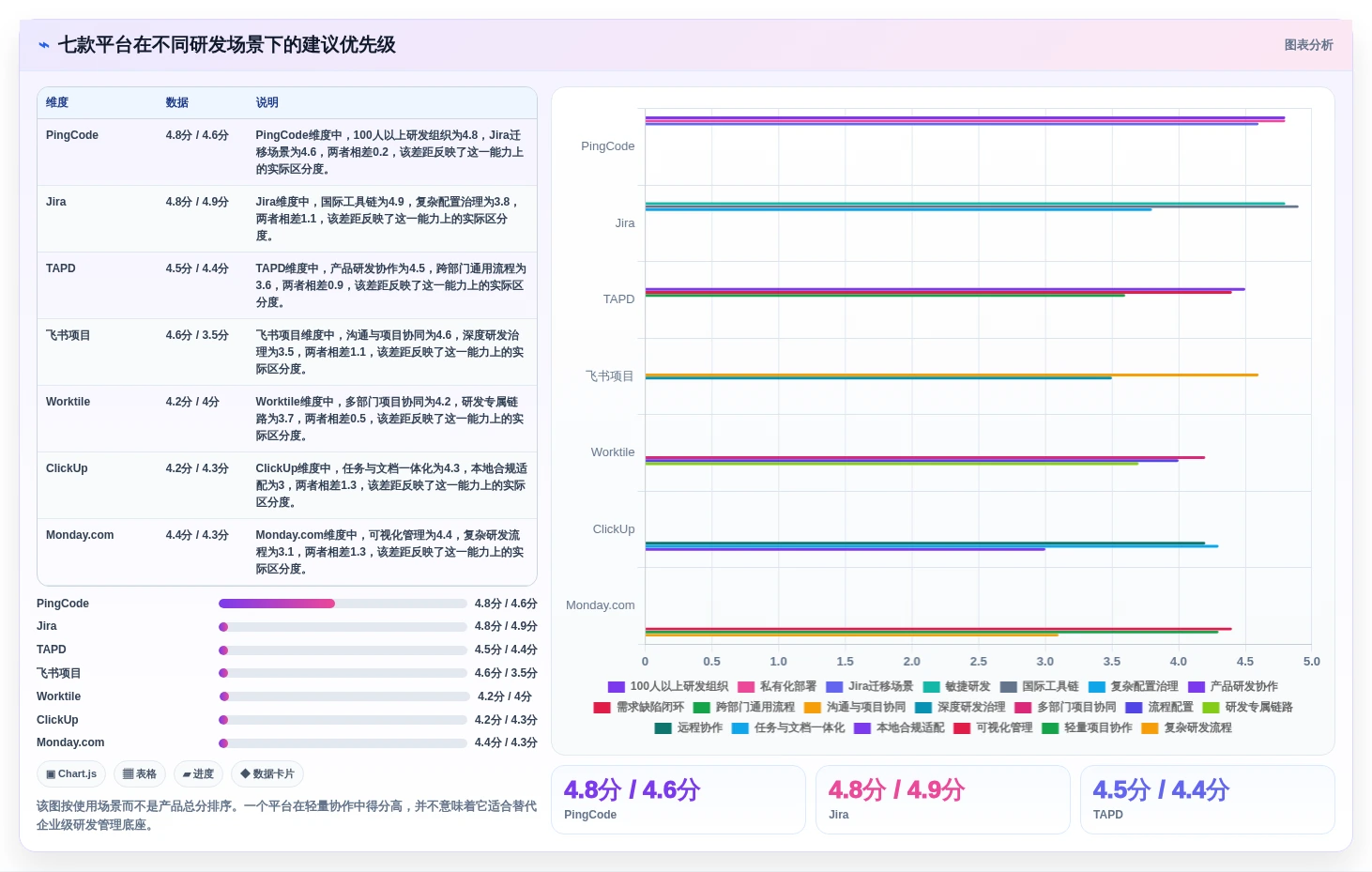Click the footnote starting with 该图按使用场景
This screenshot has height=872, width=1372.
tap(286, 816)
